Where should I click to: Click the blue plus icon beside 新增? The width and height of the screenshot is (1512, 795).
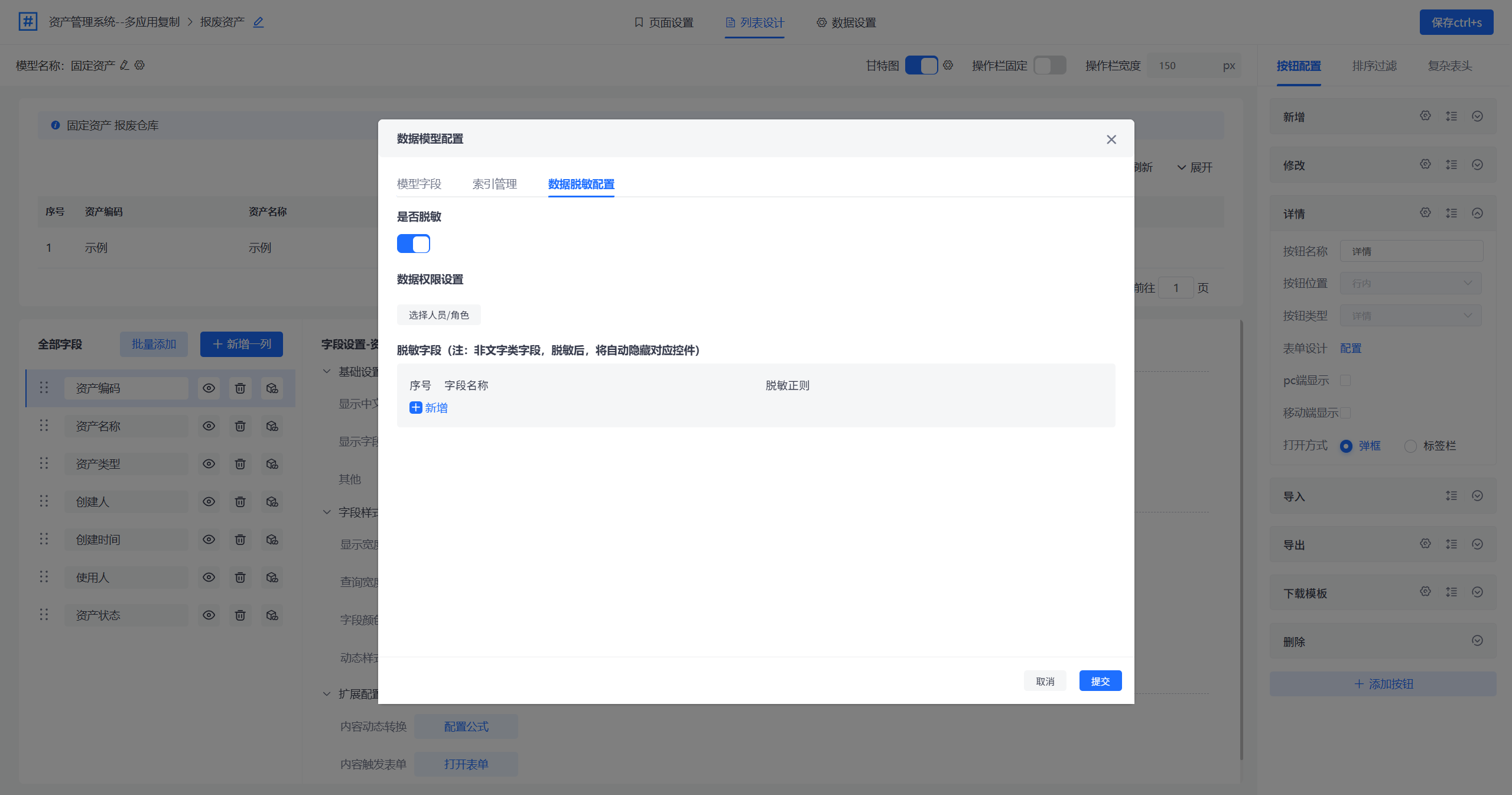[x=415, y=408]
